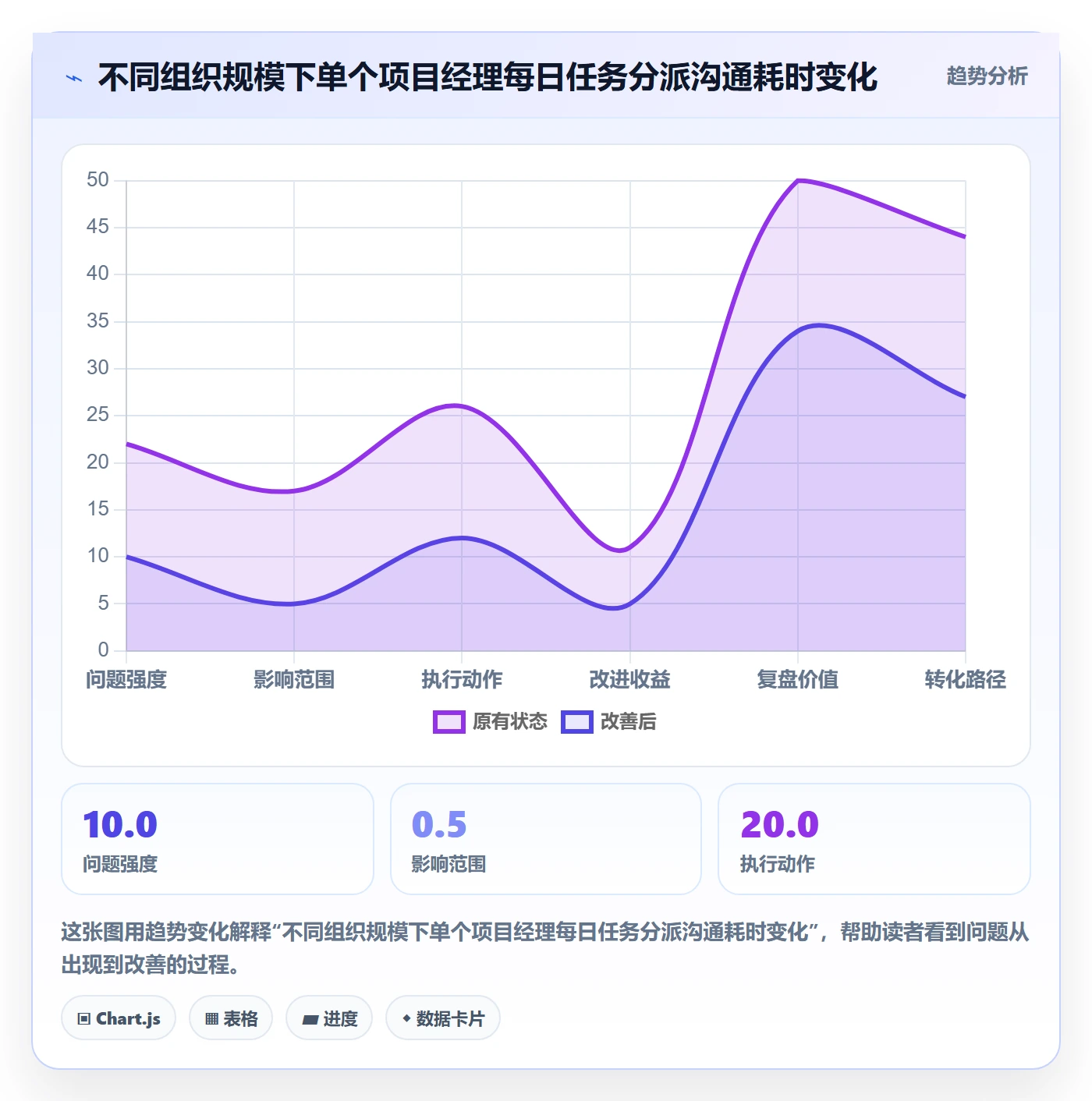Click the 复盘价值 x-axis label

pyautogui.click(x=798, y=680)
